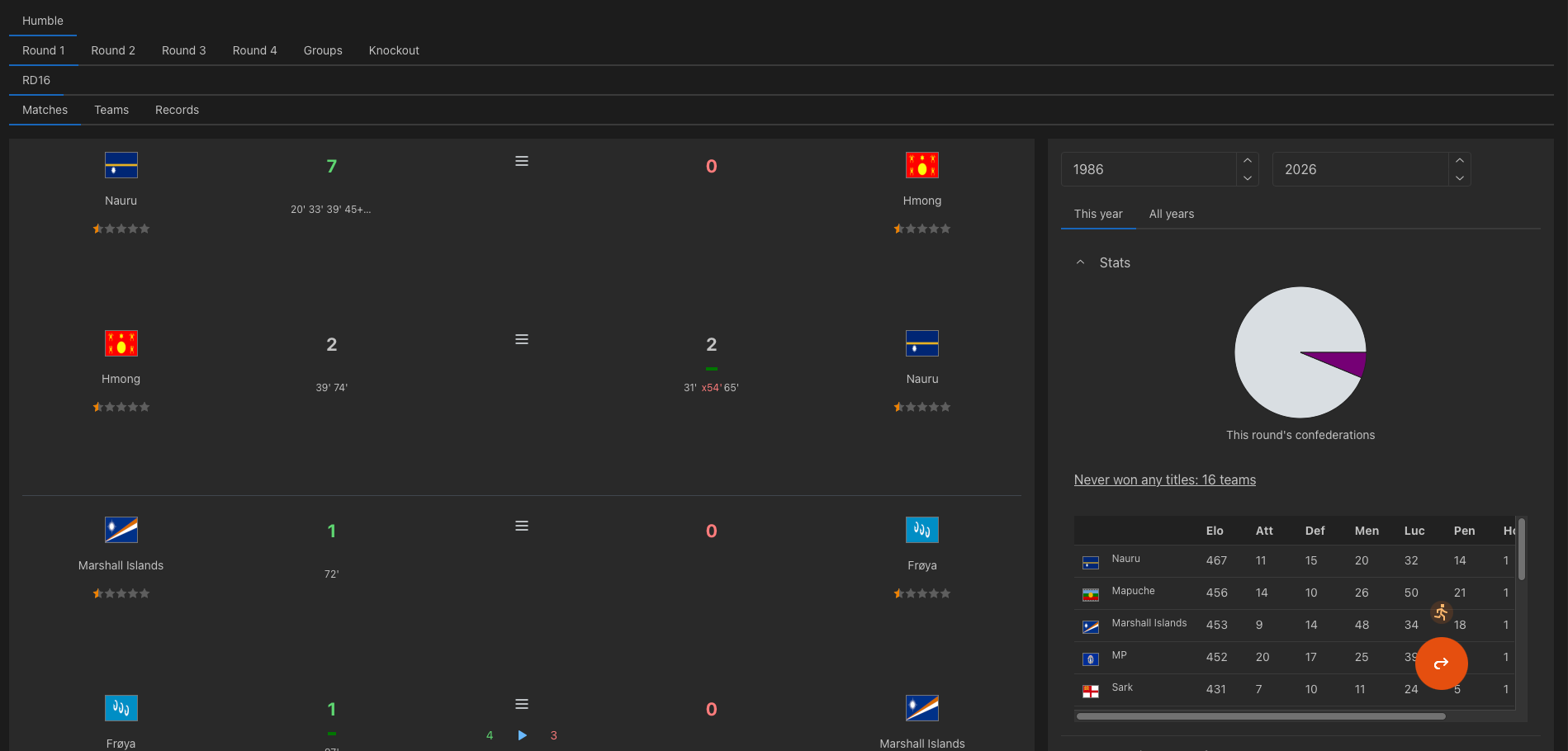The image size is (1568, 751).
Task: Select the Humble tab
Action: click(x=43, y=21)
